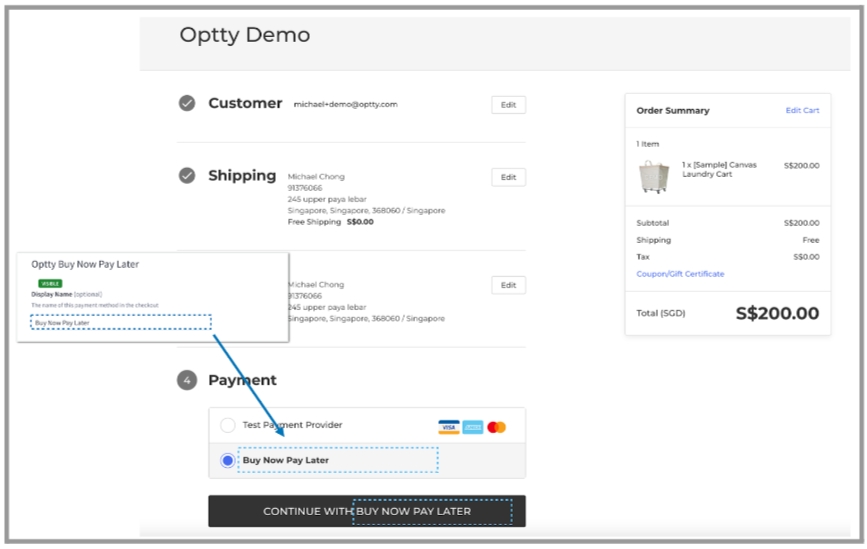Select the Buy Now Pay Later radio button
The width and height of the screenshot is (867, 549).
pyautogui.click(x=227, y=460)
